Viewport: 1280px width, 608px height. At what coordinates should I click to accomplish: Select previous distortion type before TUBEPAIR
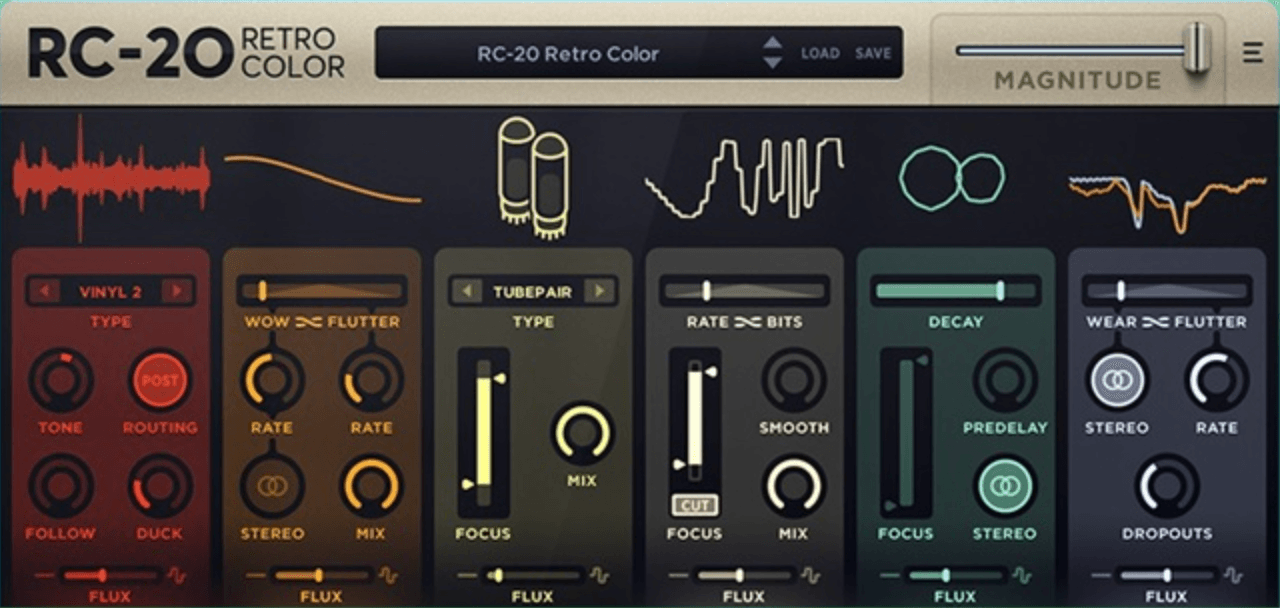click(x=466, y=292)
